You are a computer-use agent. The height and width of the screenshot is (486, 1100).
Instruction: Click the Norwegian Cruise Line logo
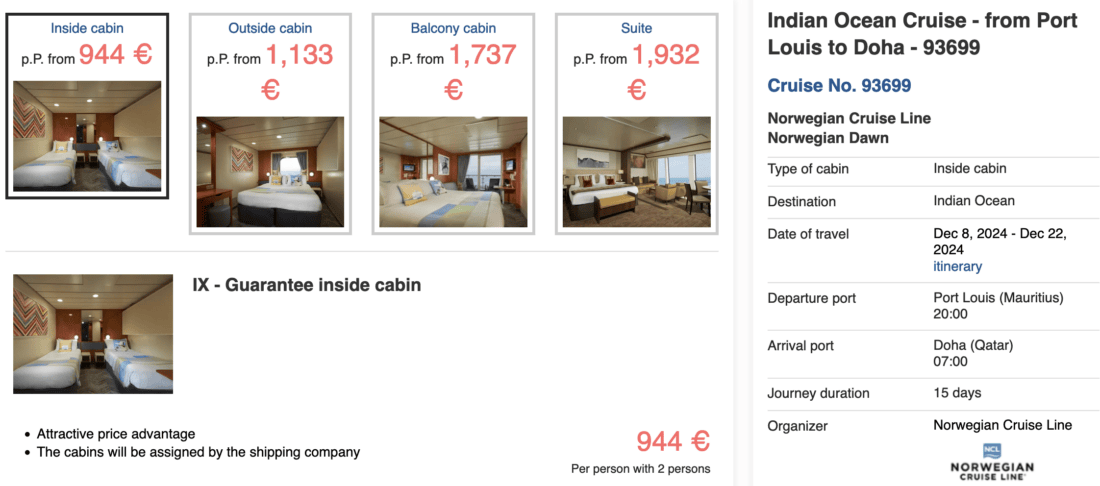tap(992, 461)
